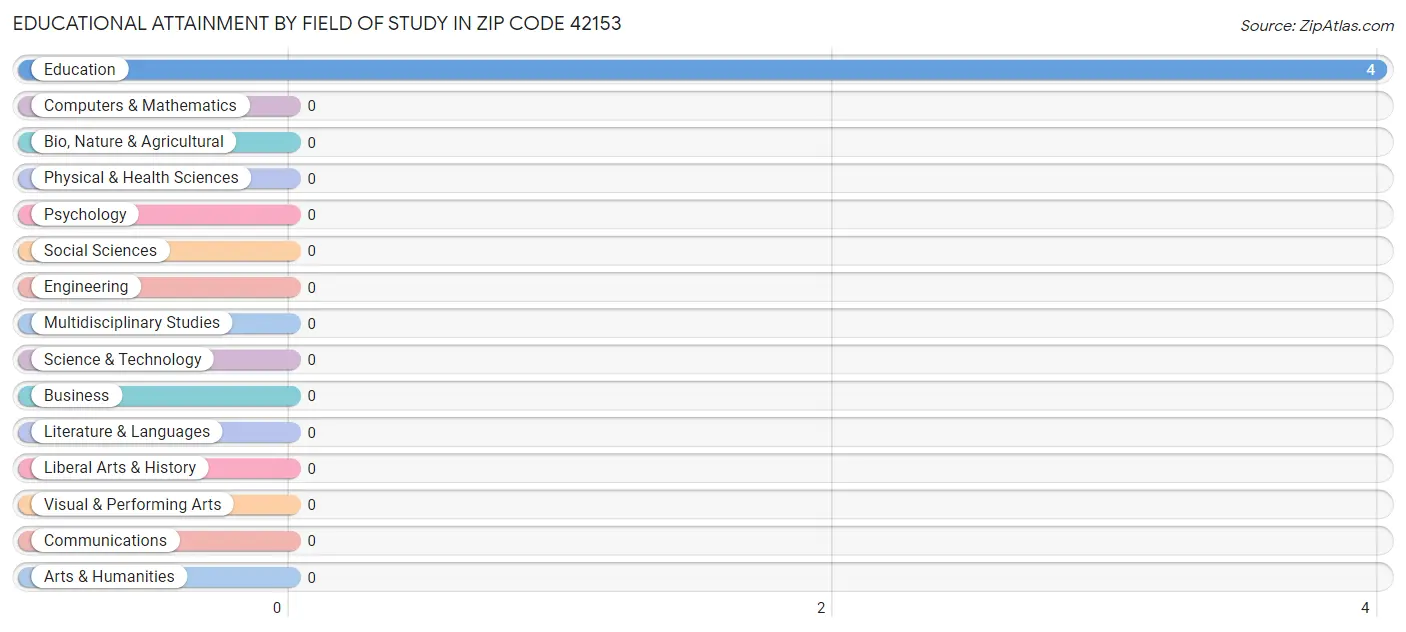Click the Literature & Languages label
This screenshot has height=632, width=1406.
click(x=127, y=432)
